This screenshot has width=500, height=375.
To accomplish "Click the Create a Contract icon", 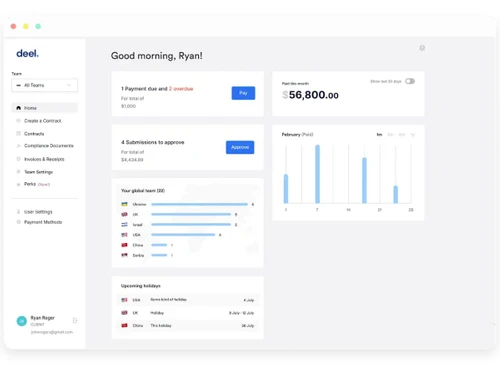I will click(18, 121).
